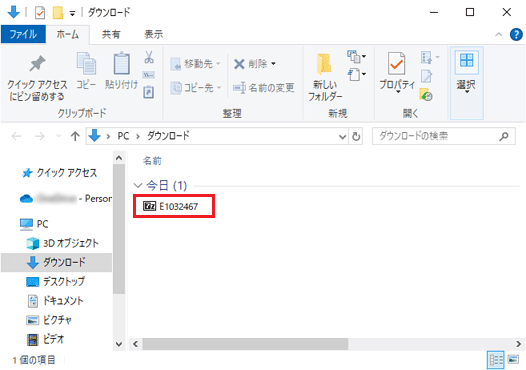Click Rename (名前の変更)

[x=264, y=88]
